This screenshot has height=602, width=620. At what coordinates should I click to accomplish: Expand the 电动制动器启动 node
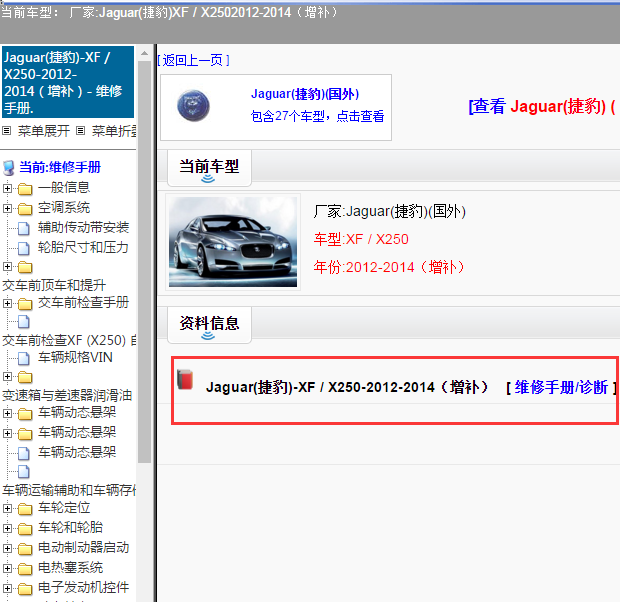(x=7, y=548)
